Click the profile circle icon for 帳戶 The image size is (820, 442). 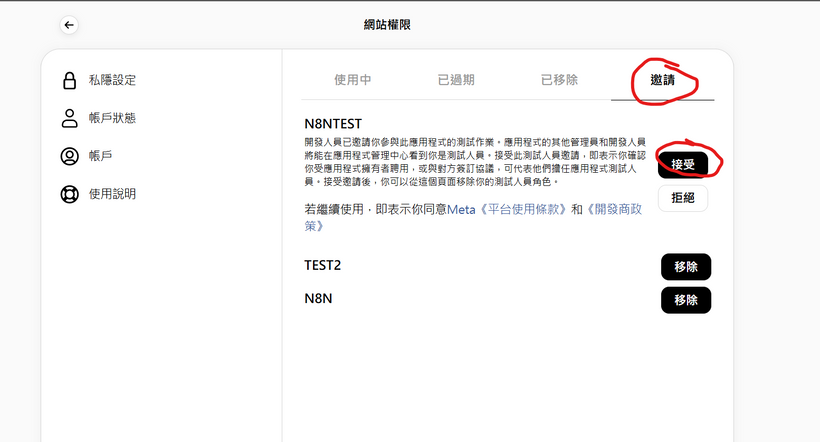coord(69,156)
